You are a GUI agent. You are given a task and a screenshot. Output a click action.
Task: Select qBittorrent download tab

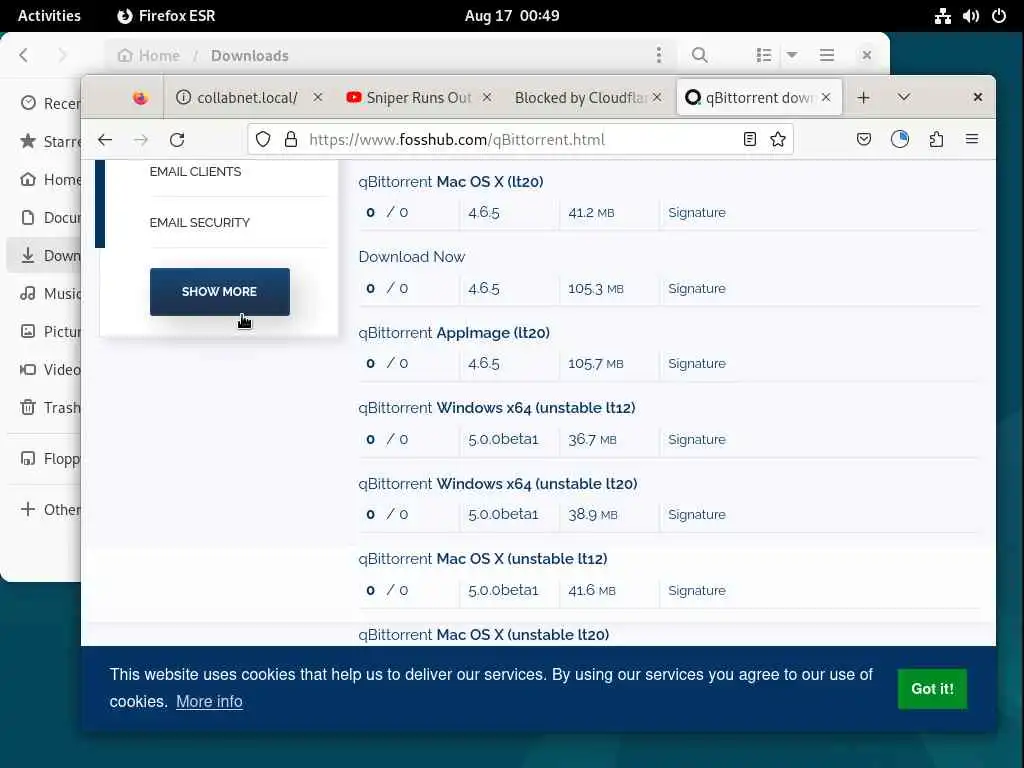point(759,98)
